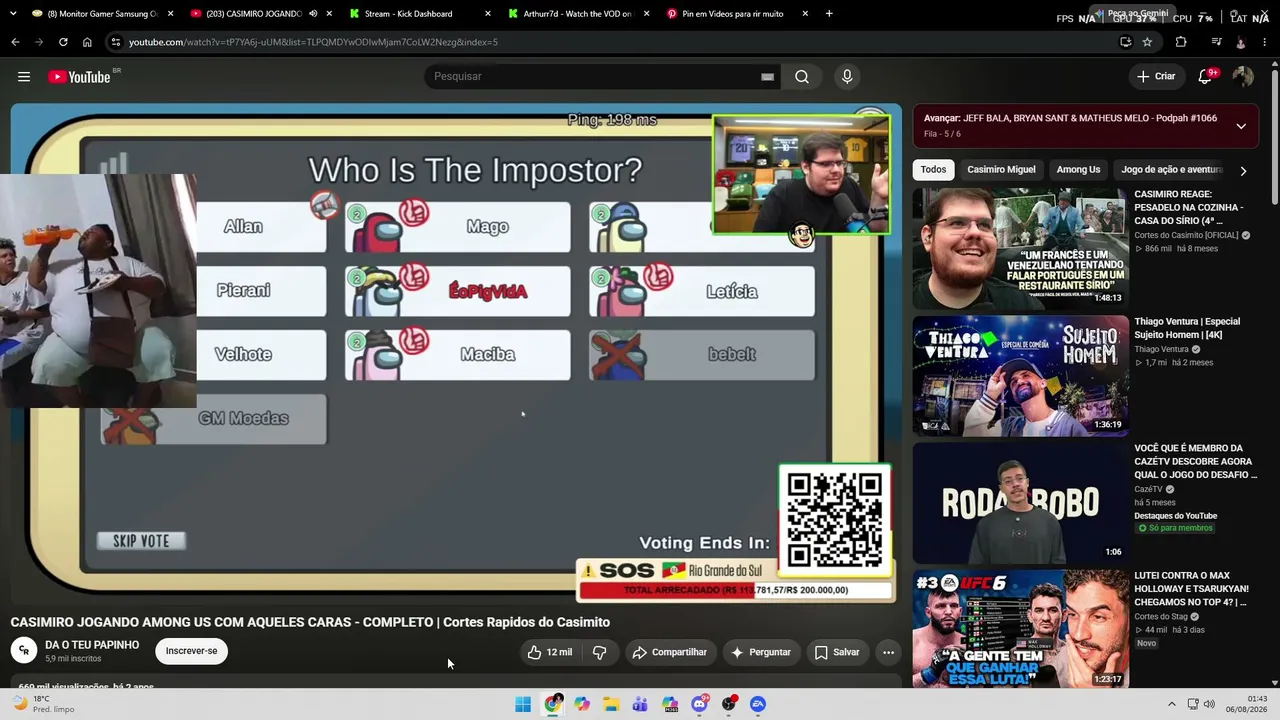Image resolution: width=1280 pixels, height=720 pixels.
Task: Select the Casimiro Miguel filter chip
Action: [x=1001, y=170]
